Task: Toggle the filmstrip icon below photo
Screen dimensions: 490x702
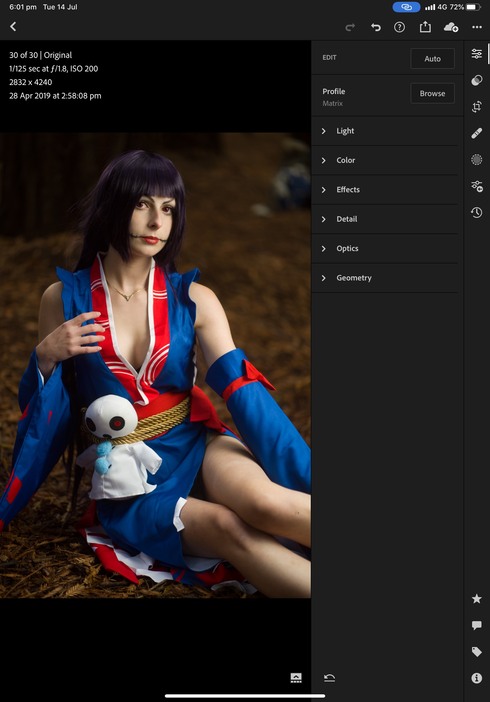Action: [x=296, y=678]
